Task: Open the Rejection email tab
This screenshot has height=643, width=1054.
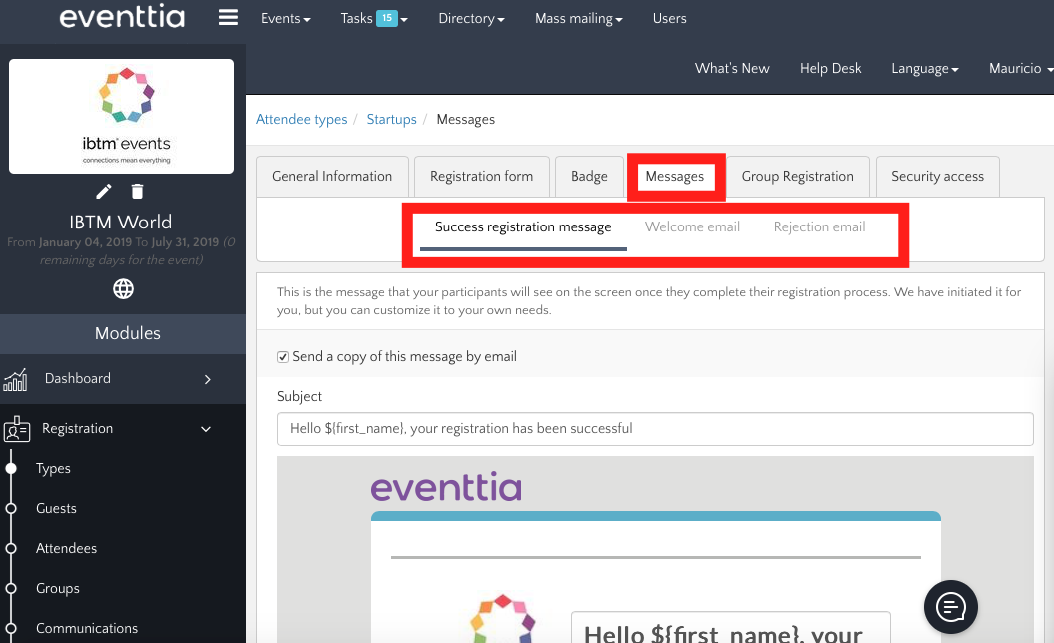Action: point(819,227)
